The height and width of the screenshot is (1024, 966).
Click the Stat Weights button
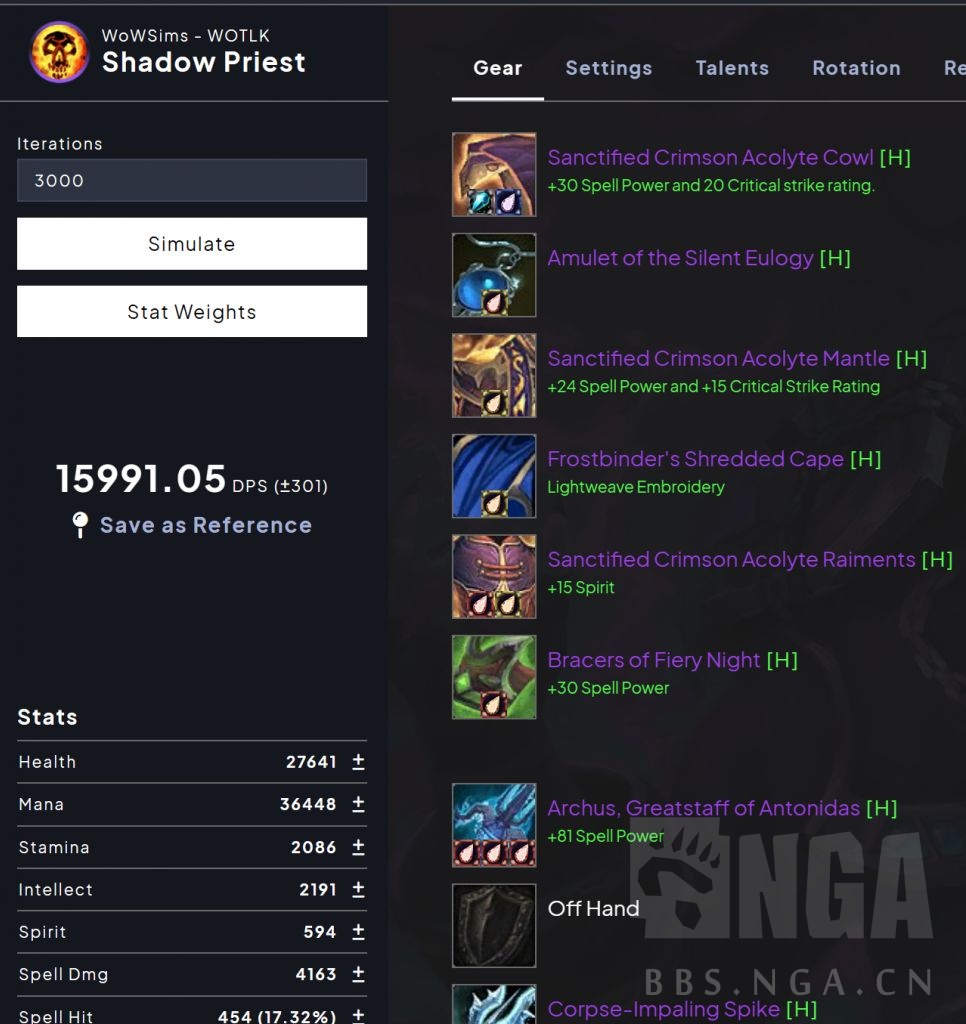click(192, 312)
